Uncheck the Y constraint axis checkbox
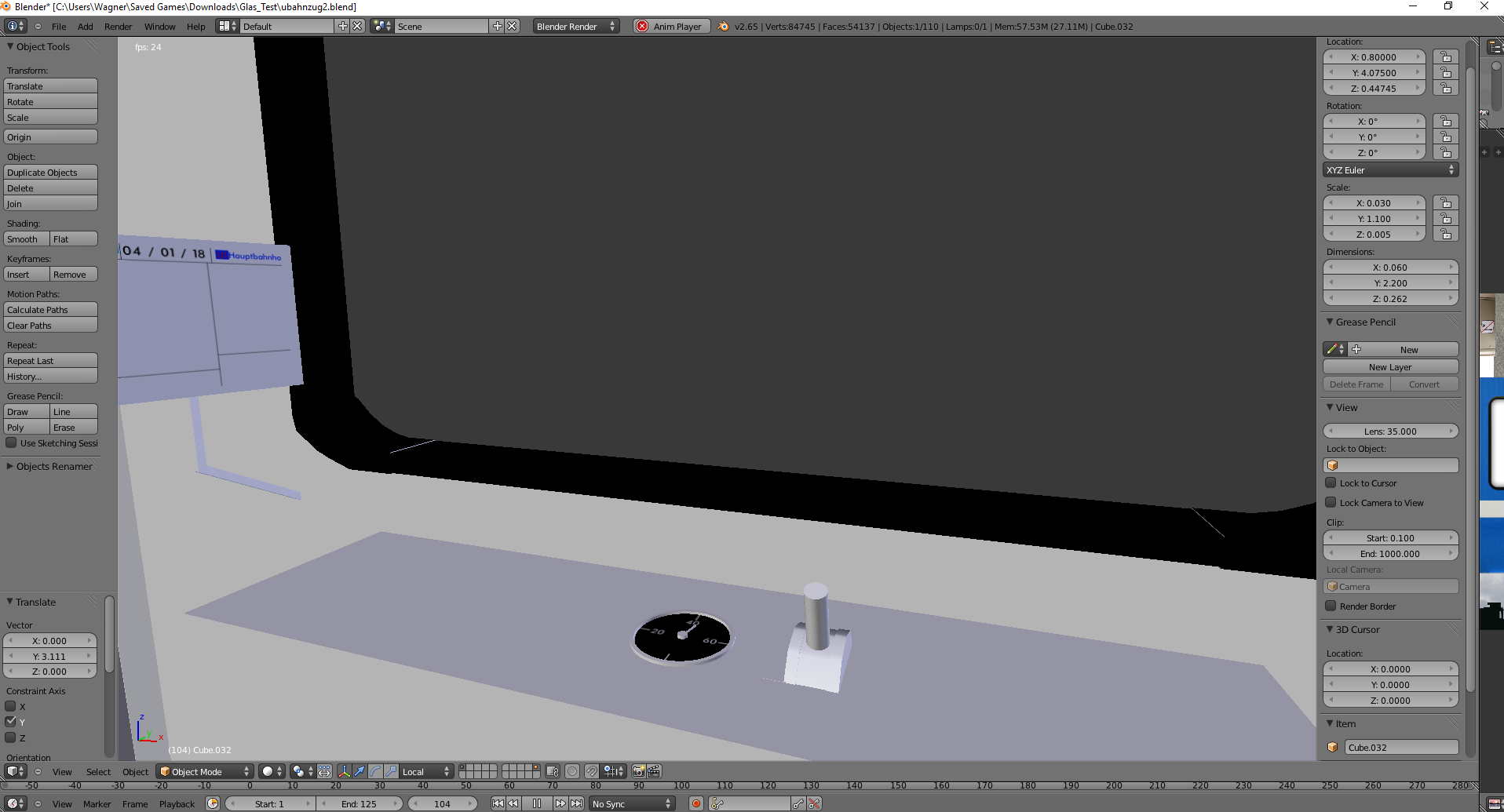 click(11, 722)
